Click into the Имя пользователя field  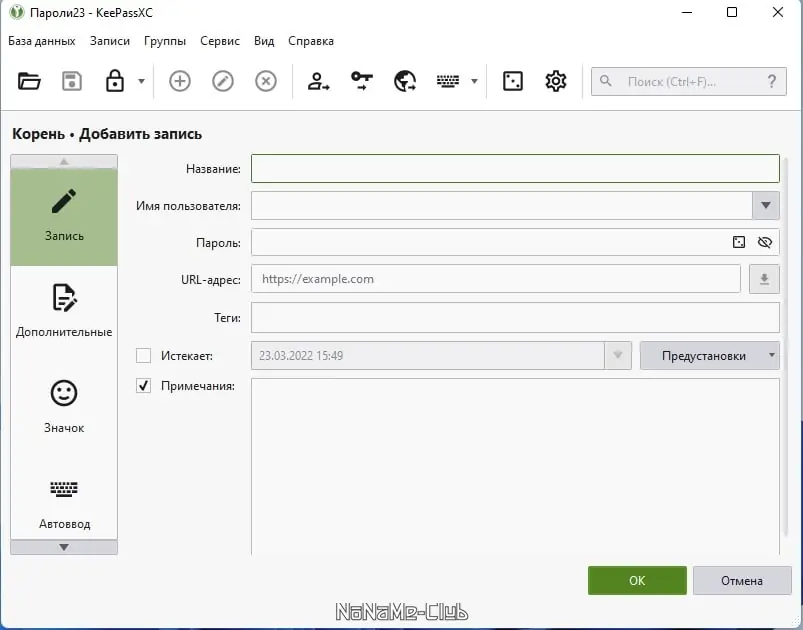point(502,205)
